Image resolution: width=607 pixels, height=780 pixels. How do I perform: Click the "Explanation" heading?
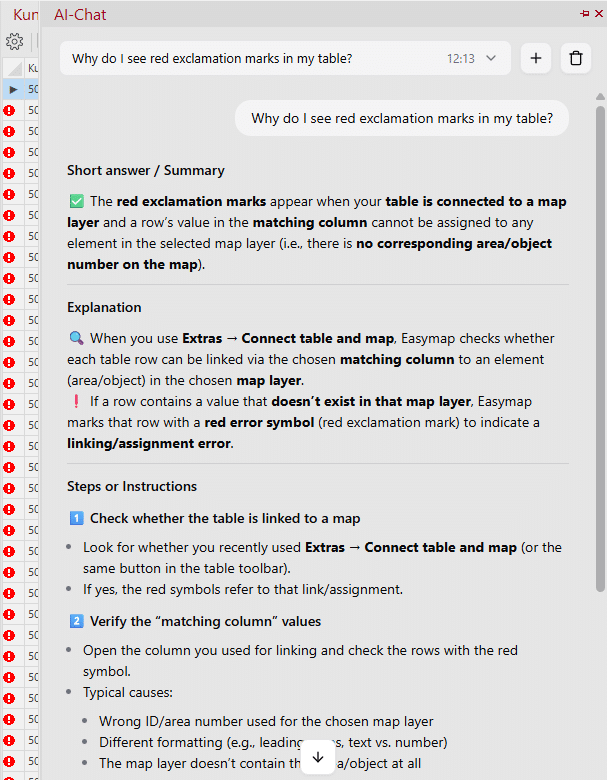click(x=104, y=307)
